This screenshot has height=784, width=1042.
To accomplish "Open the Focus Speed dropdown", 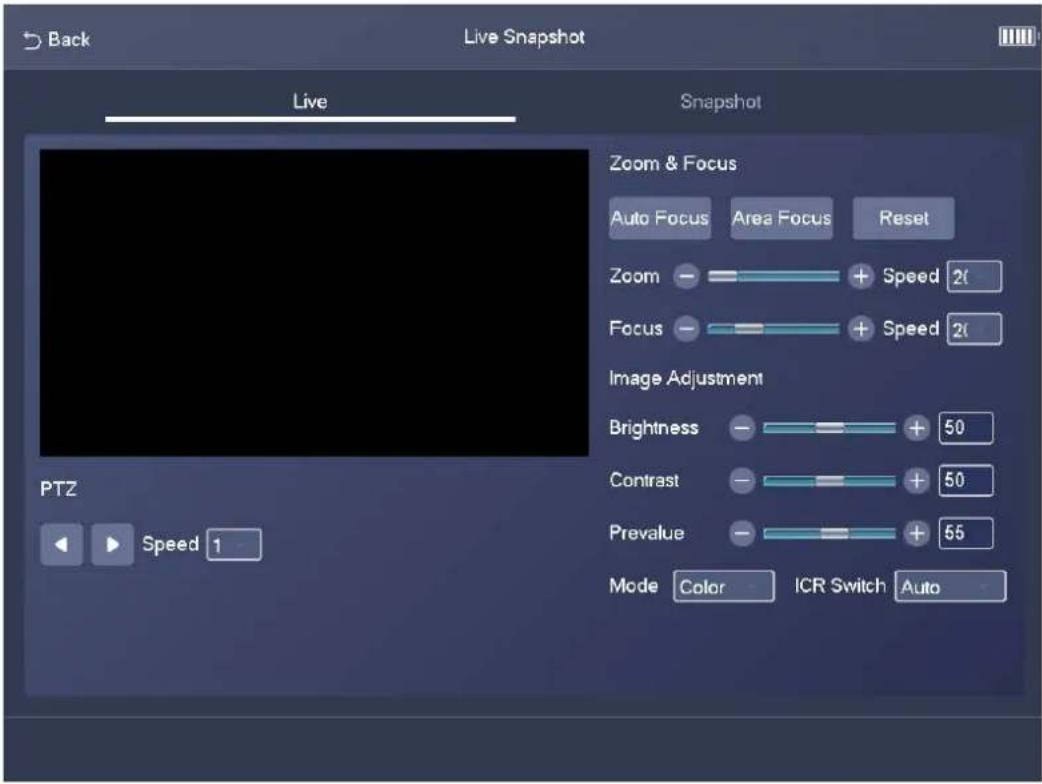I will tap(974, 329).
